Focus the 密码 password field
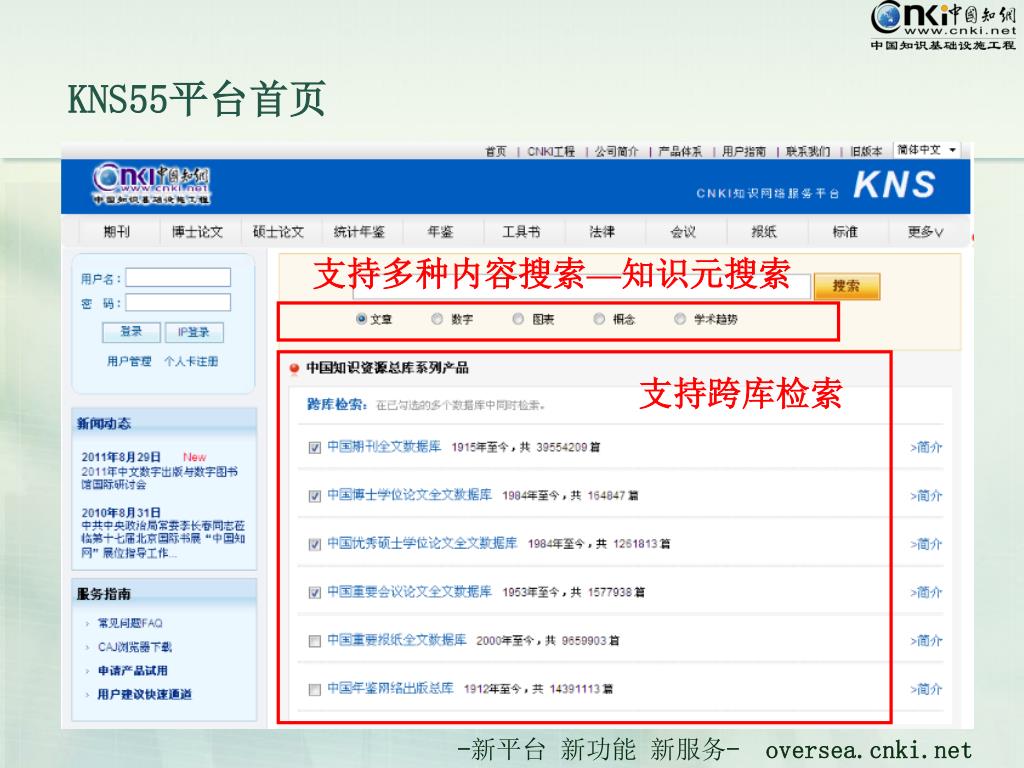The width and height of the screenshot is (1024, 768). click(178, 303)
